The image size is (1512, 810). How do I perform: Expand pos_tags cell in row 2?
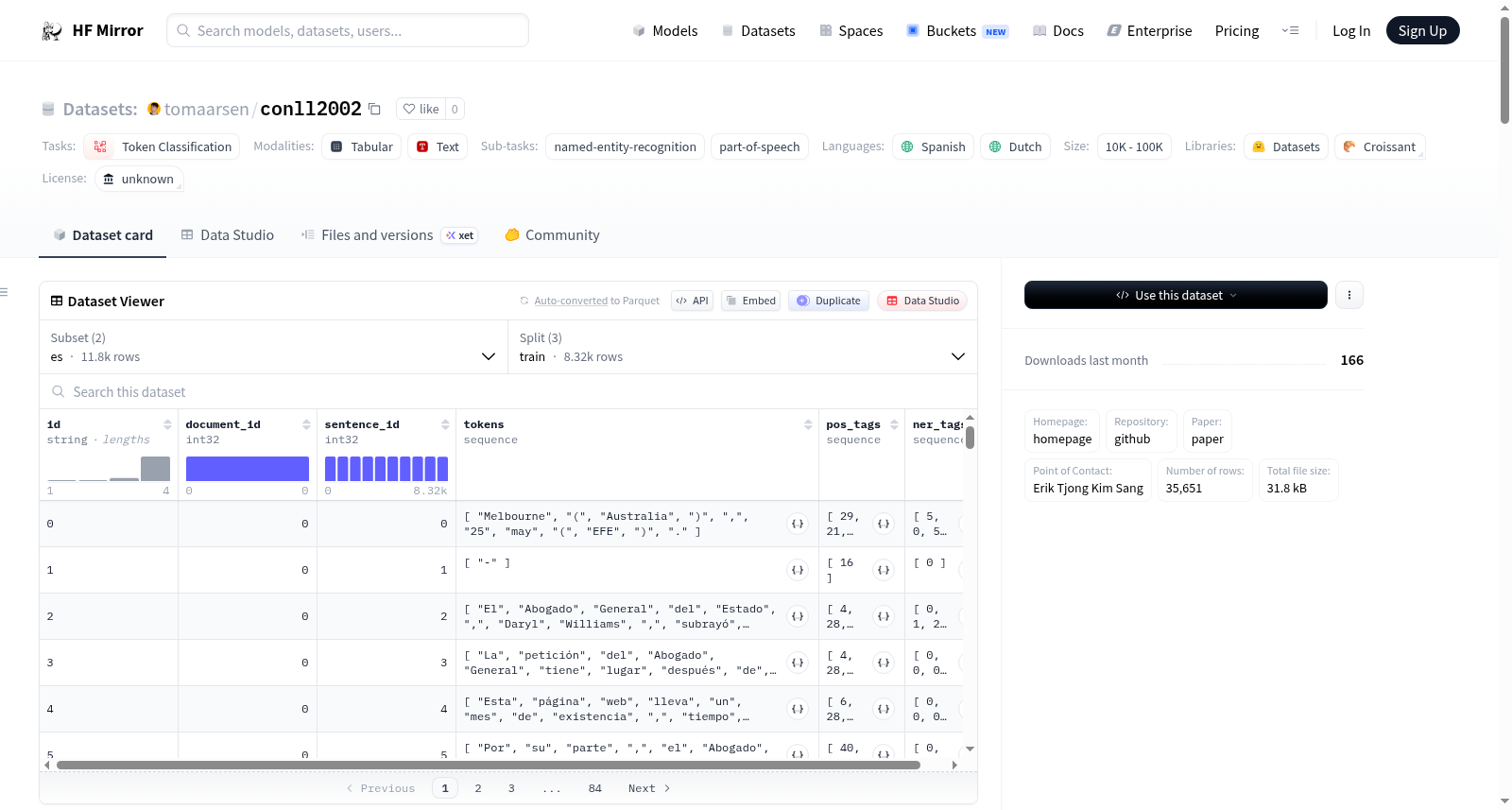[x=884, y=616]
